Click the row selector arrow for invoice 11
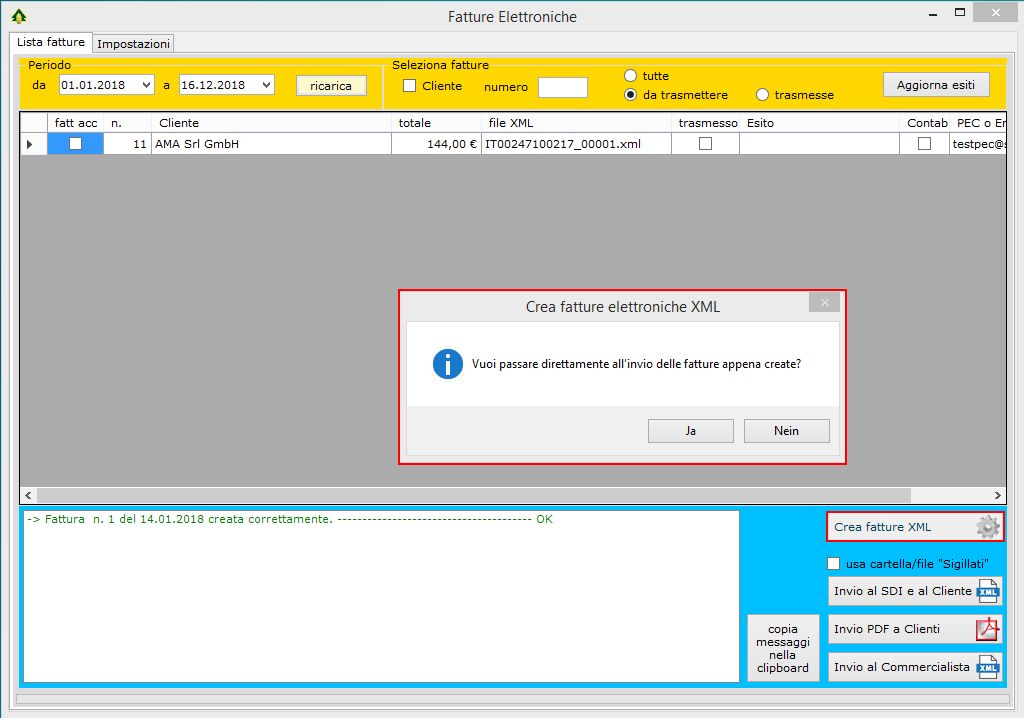 [29, 144]
